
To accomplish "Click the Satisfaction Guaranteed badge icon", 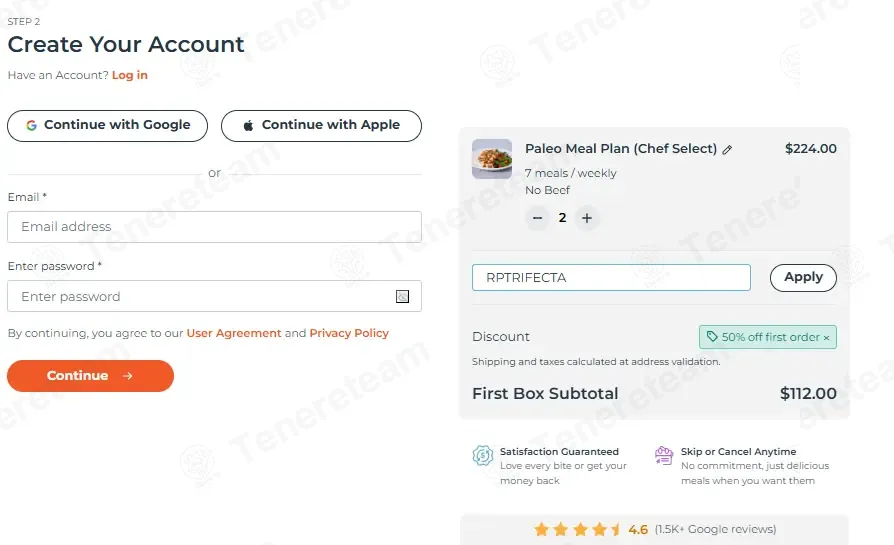I will (482, 455).
